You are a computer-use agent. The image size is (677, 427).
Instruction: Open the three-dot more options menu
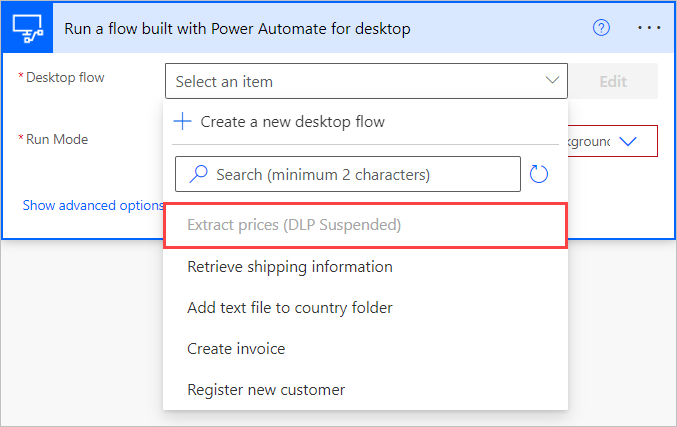pyautogui.click(x=649, y=28)
